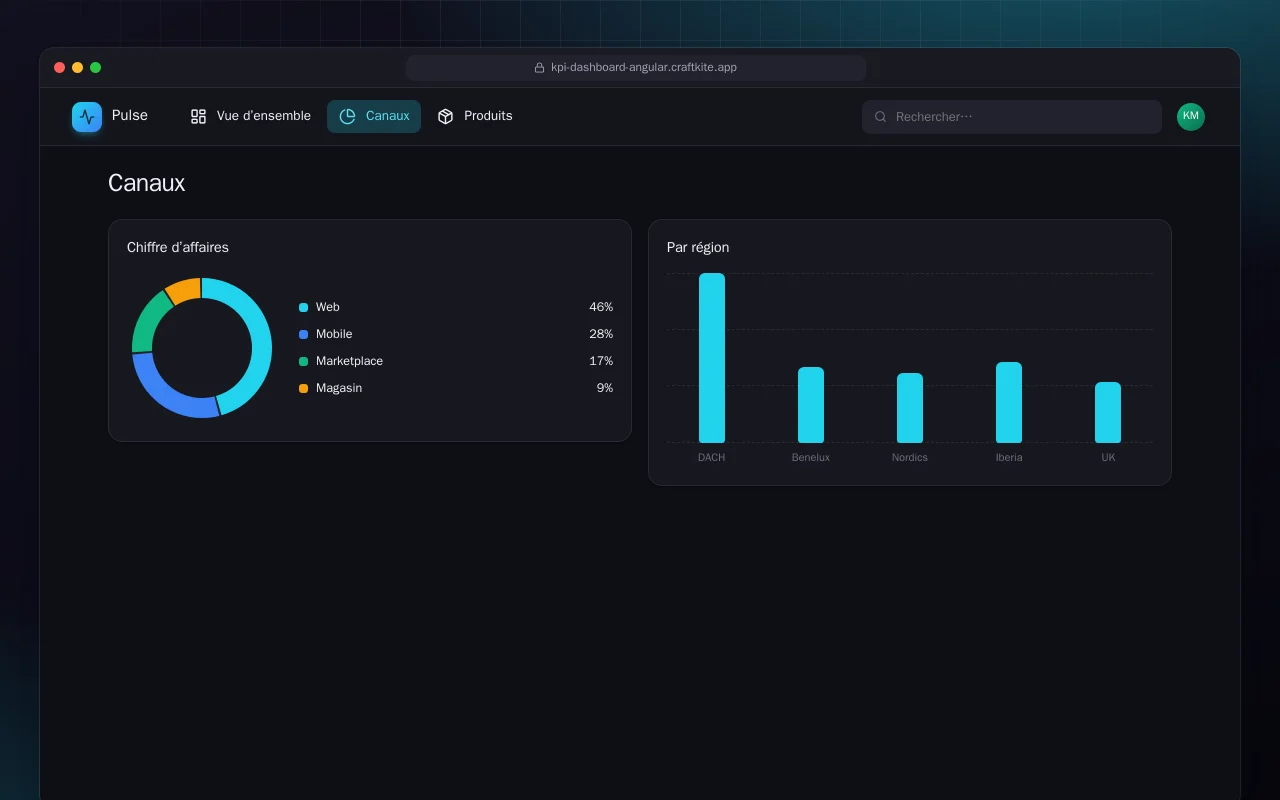This screenshot has width=1280, height=800.
Task: Click the 17% value for Marketplace
Action: click(601, 361)
